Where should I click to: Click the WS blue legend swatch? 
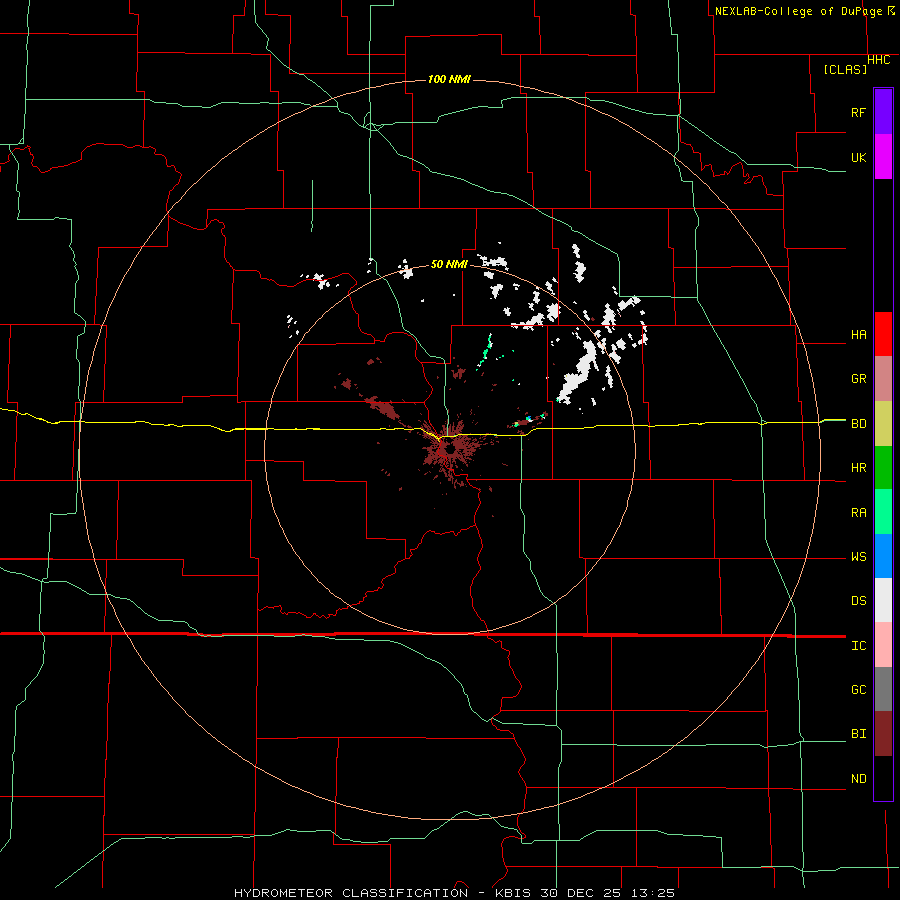tap(883, 556)
